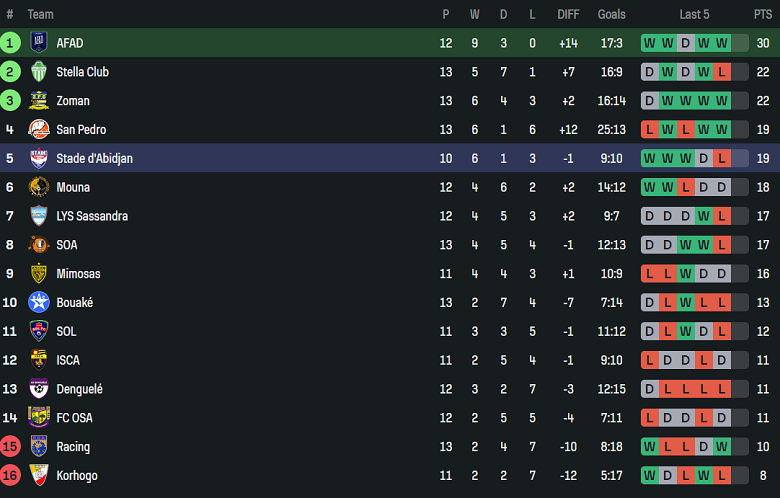The image size is (780, 498).
Task: Open the FC OSA team link
Action: (78, 418)
